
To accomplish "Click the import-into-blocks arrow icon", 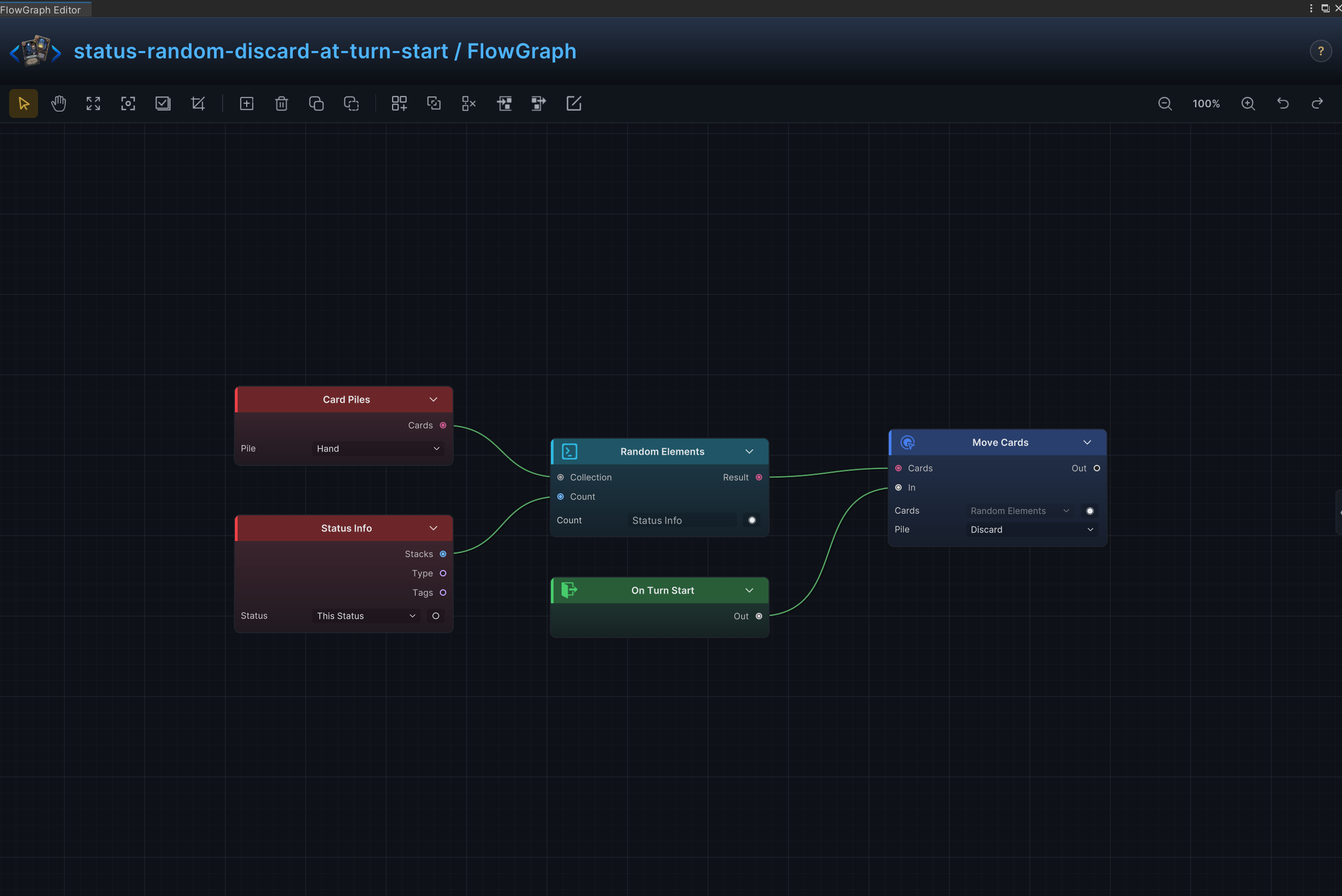I will point(504,103).
